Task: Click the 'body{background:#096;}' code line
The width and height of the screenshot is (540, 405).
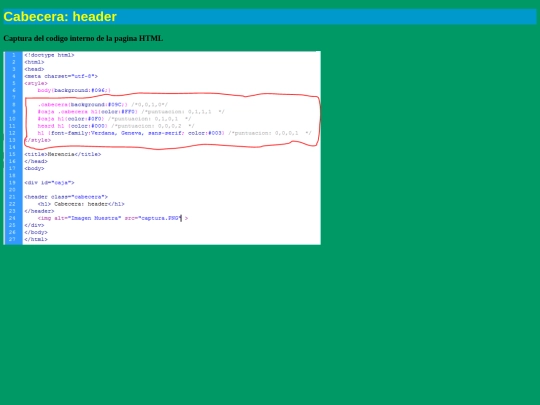Action: (x=74, y=90)
